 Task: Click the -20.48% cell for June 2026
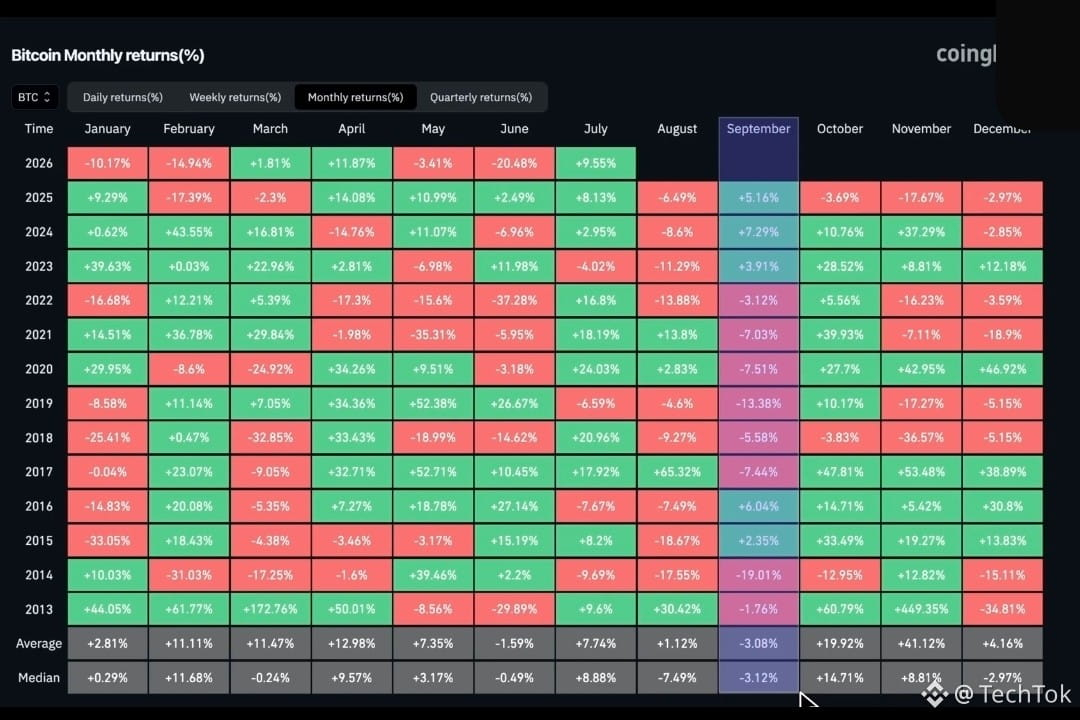[x=515, y=163]
